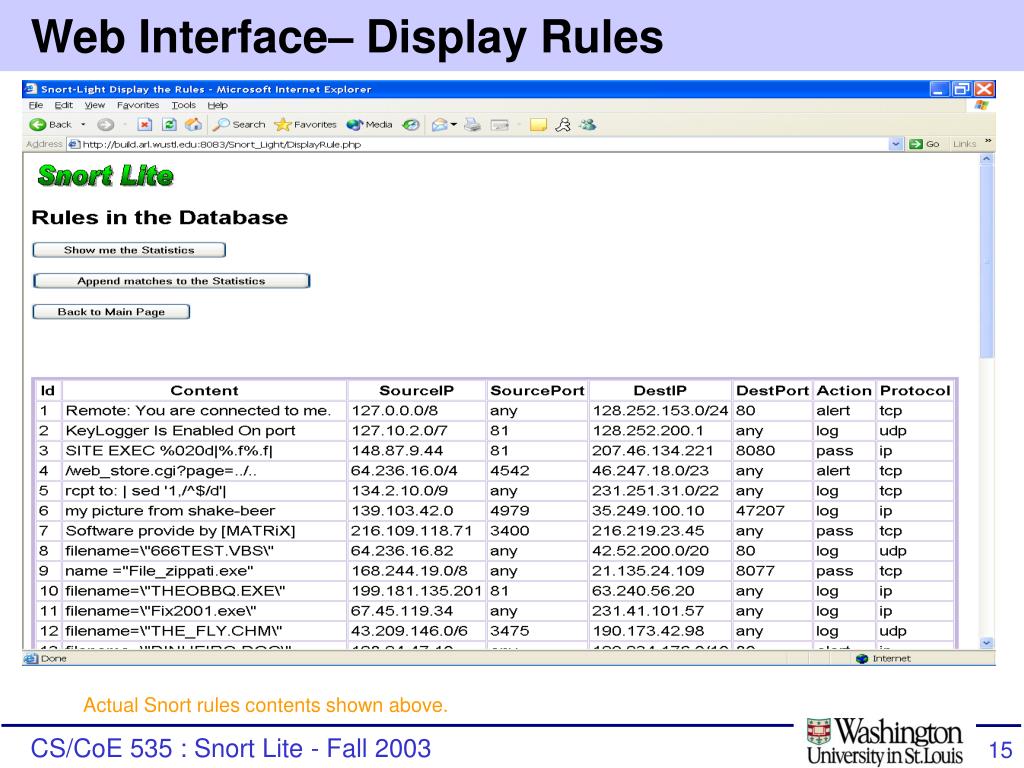
Task: Click the DestPort column header
Action: pyautogui.click(x=773, y=391)
